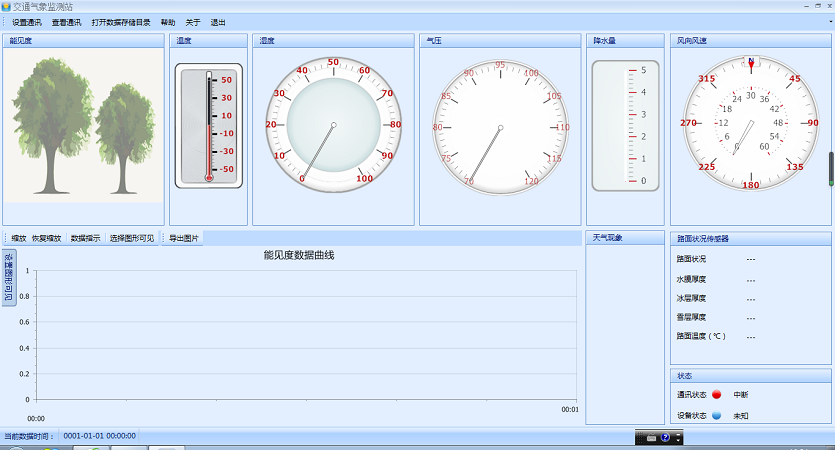Toggle the 数据指示 toolbar option
Screen dimensions: 835x450
pos(85,238)
